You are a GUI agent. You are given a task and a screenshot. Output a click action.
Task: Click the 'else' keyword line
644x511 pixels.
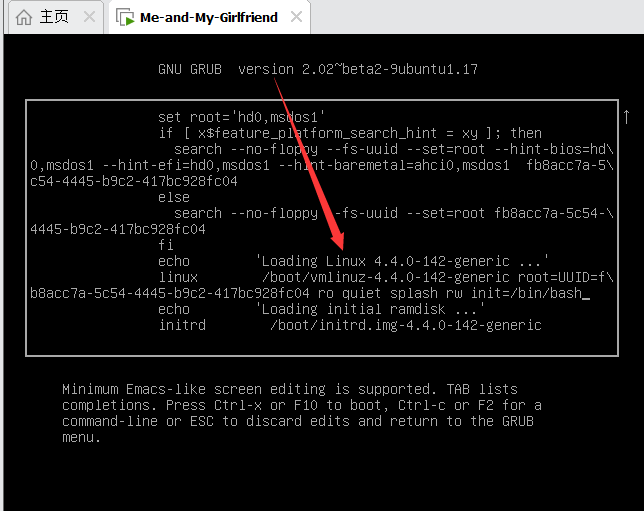pyautogui.click(x=174, y=197)
